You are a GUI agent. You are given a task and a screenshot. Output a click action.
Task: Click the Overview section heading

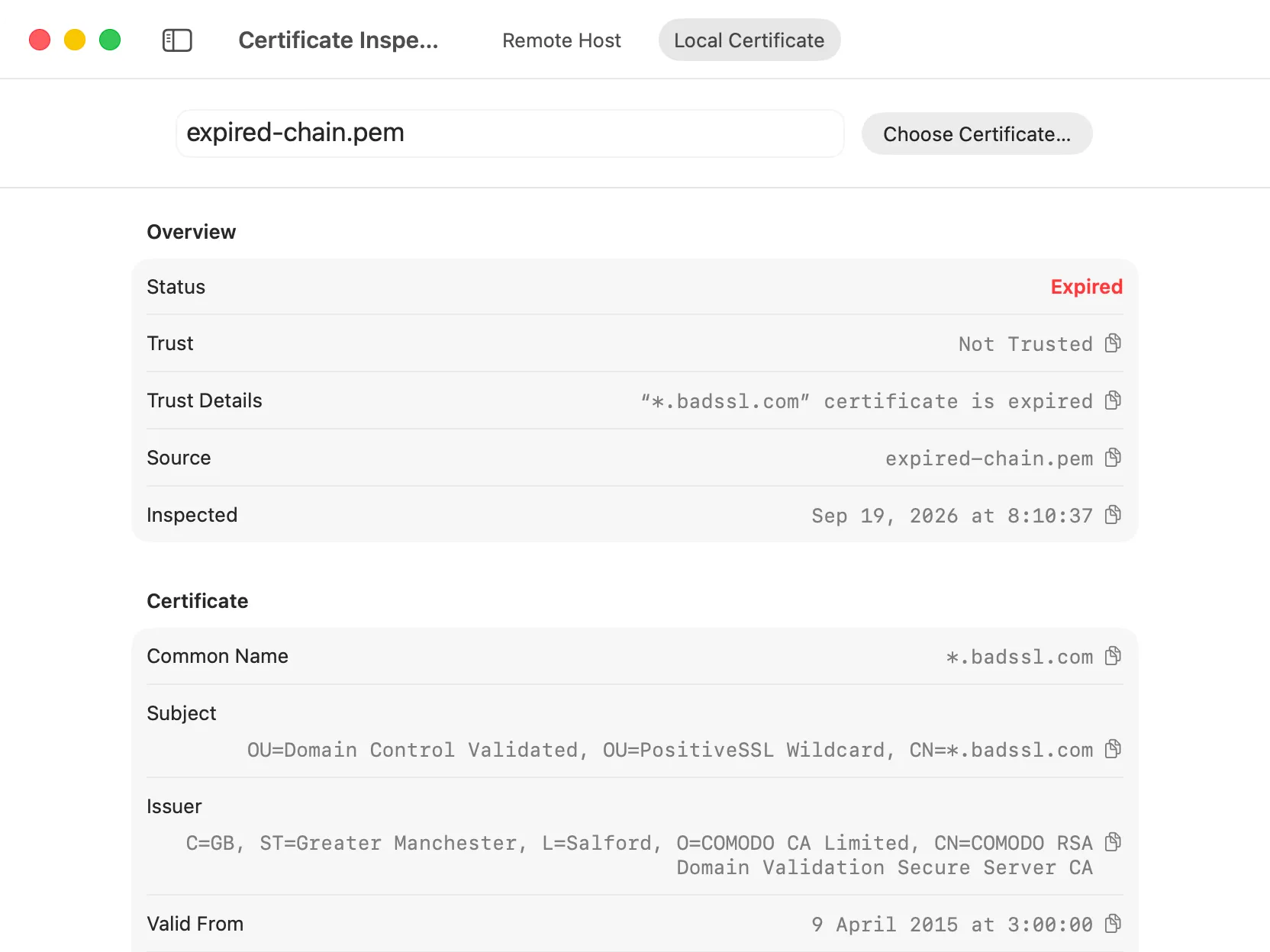click(x=192, y=232)
